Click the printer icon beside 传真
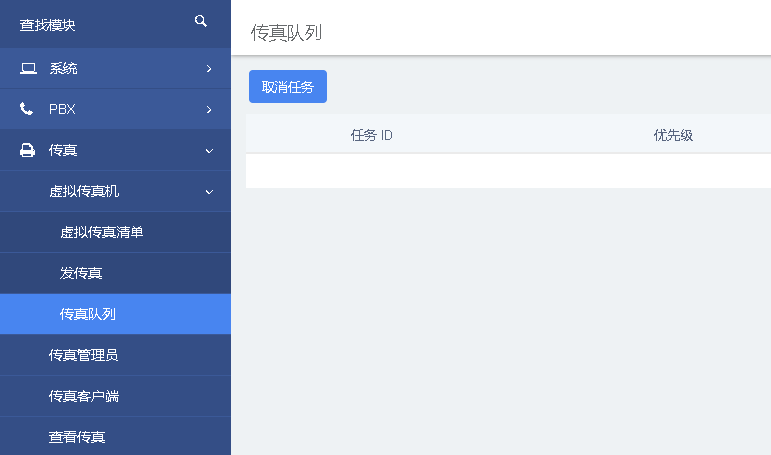771x455 pixels. click(x=27, y=150)
